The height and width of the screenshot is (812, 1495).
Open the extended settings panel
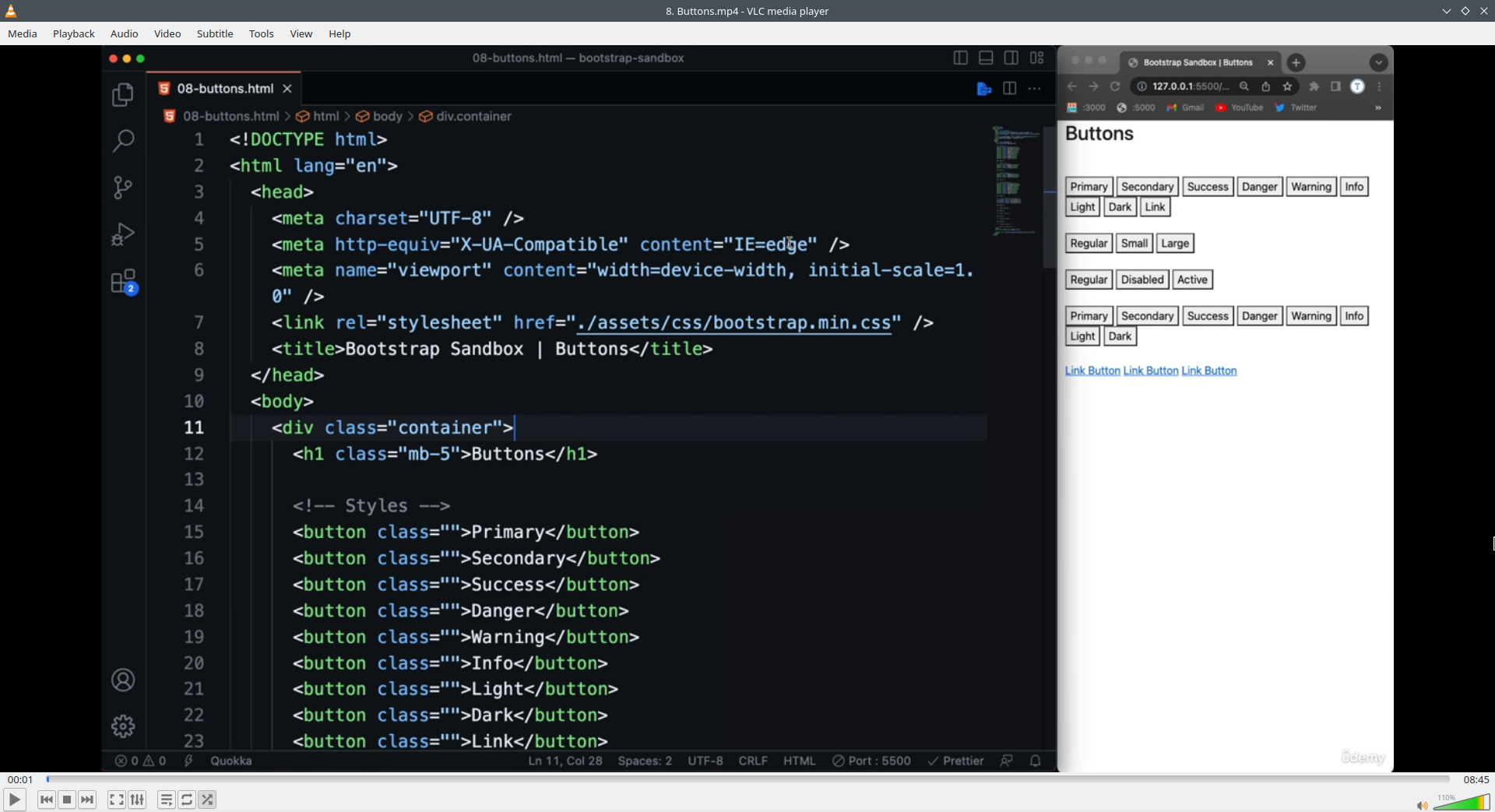pyautogui.click(x=137, y=800)
